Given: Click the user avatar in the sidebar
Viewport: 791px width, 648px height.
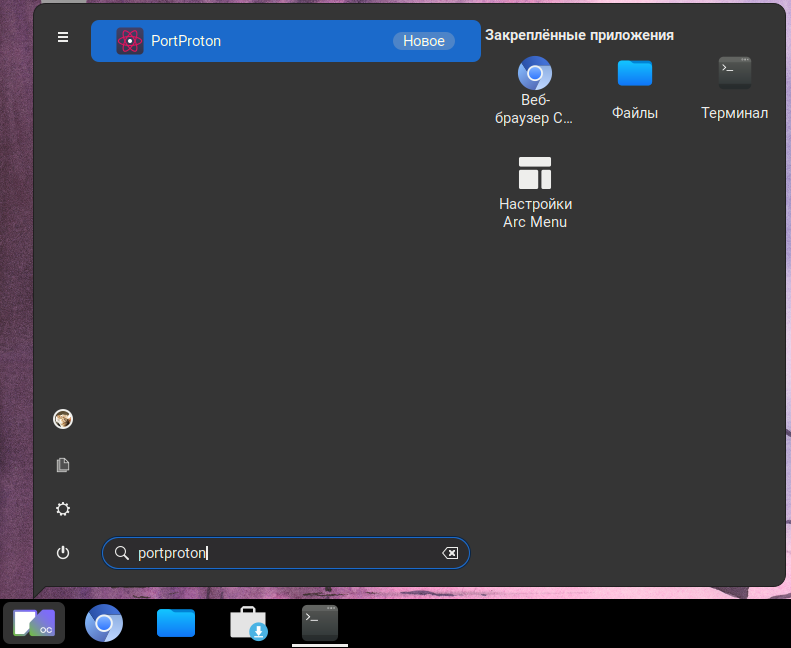Looking at the screenshot, I should tap(63, 420).
